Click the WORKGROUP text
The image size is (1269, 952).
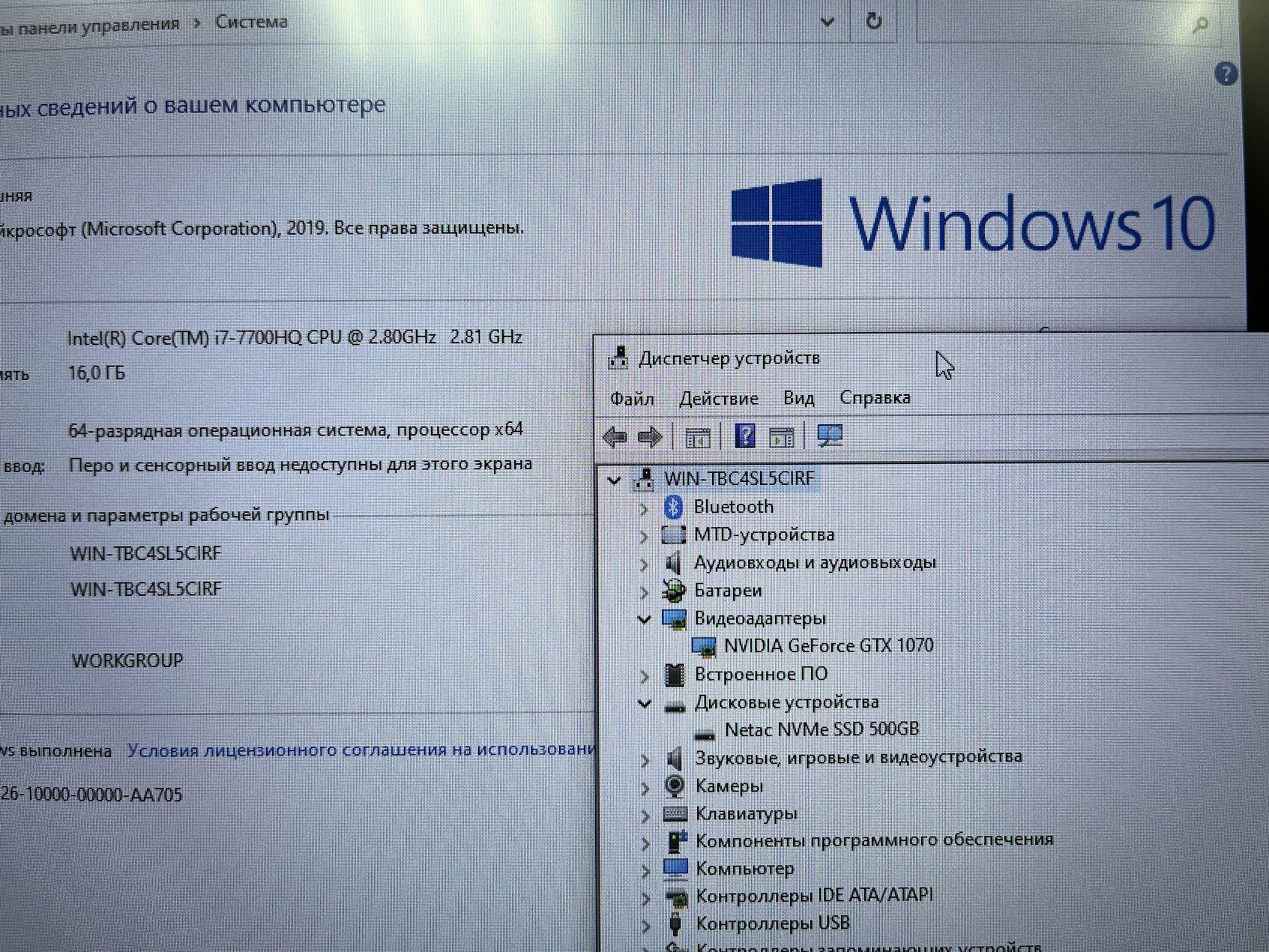(127, 660)
